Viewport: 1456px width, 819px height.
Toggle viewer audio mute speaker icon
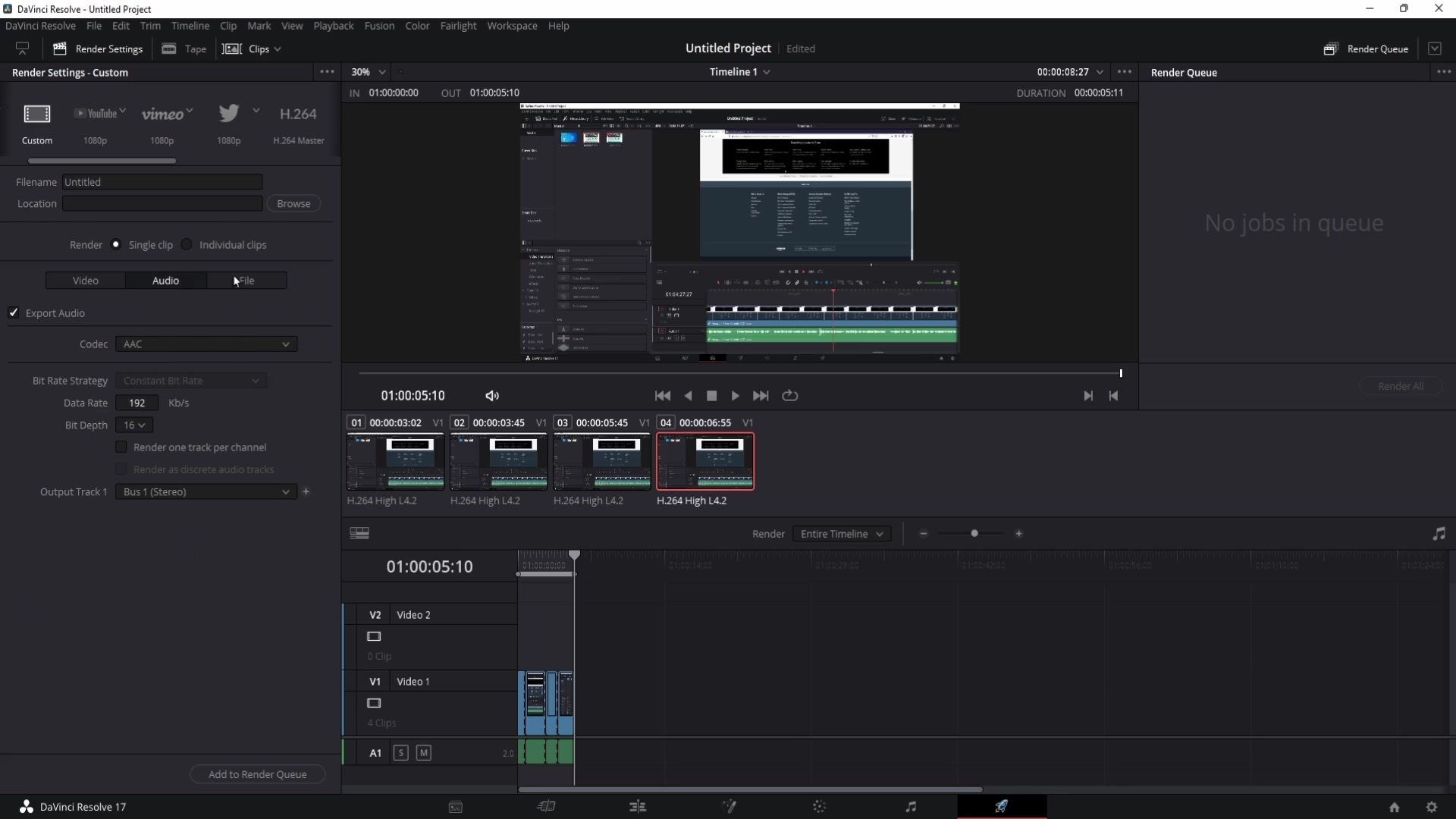click(x=492, y=396)
